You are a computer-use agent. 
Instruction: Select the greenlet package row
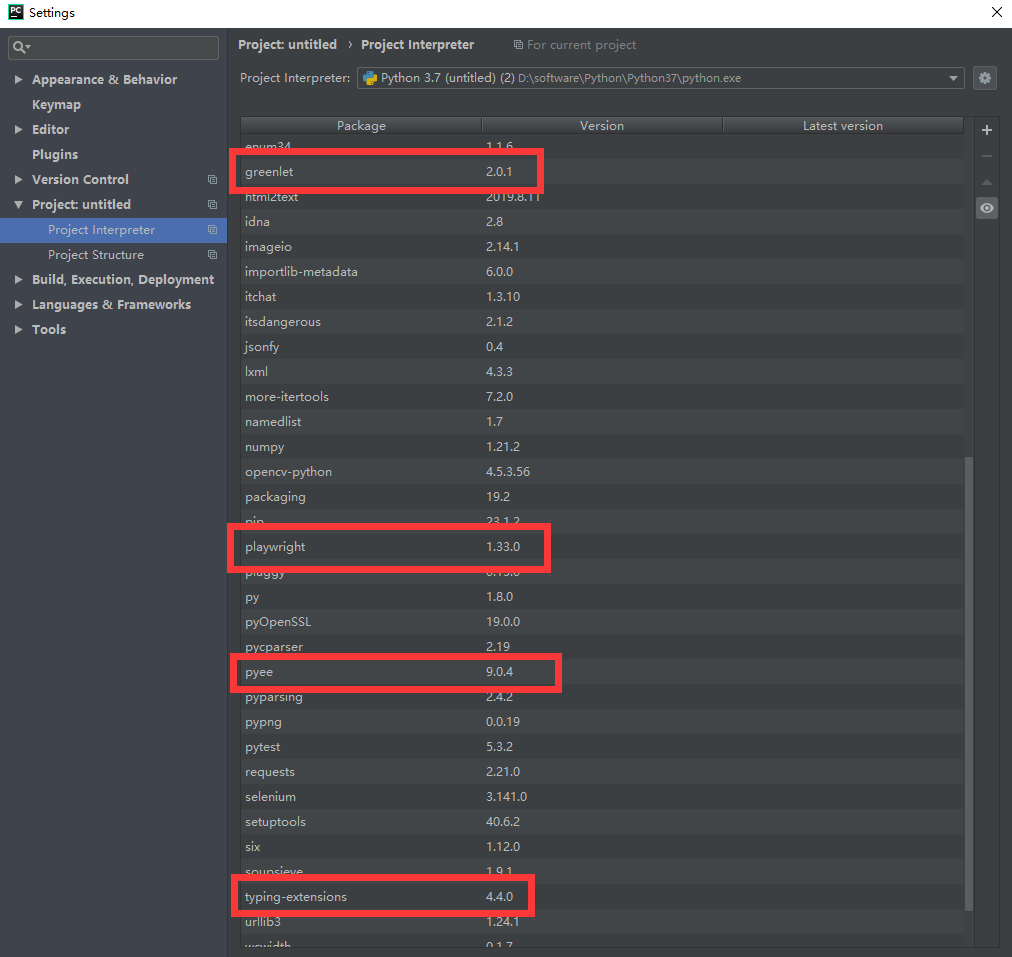point(602,172)
